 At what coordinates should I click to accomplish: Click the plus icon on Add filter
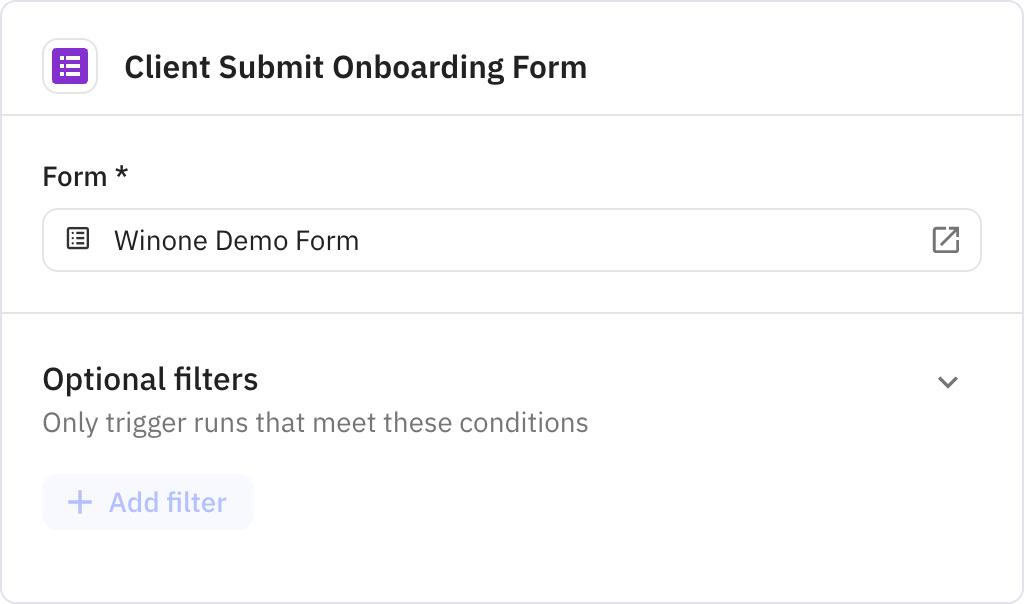(x=78, y=502)
